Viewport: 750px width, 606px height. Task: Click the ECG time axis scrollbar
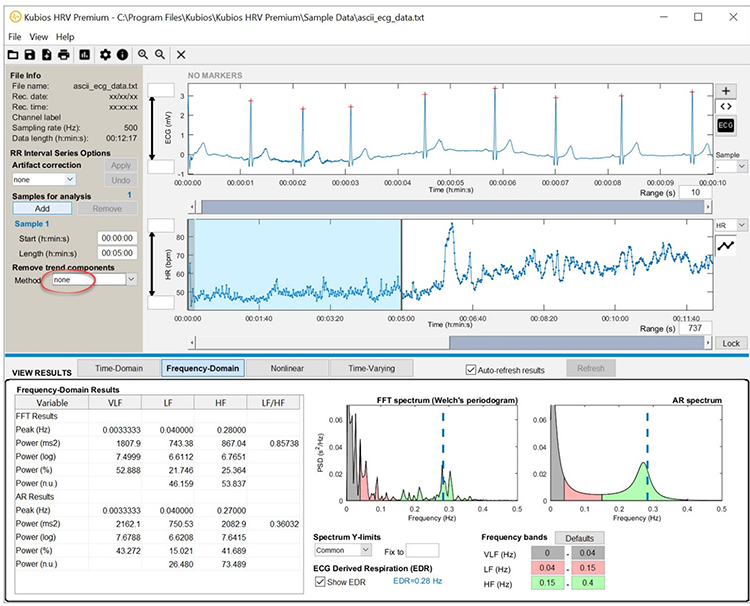point(450,206)
